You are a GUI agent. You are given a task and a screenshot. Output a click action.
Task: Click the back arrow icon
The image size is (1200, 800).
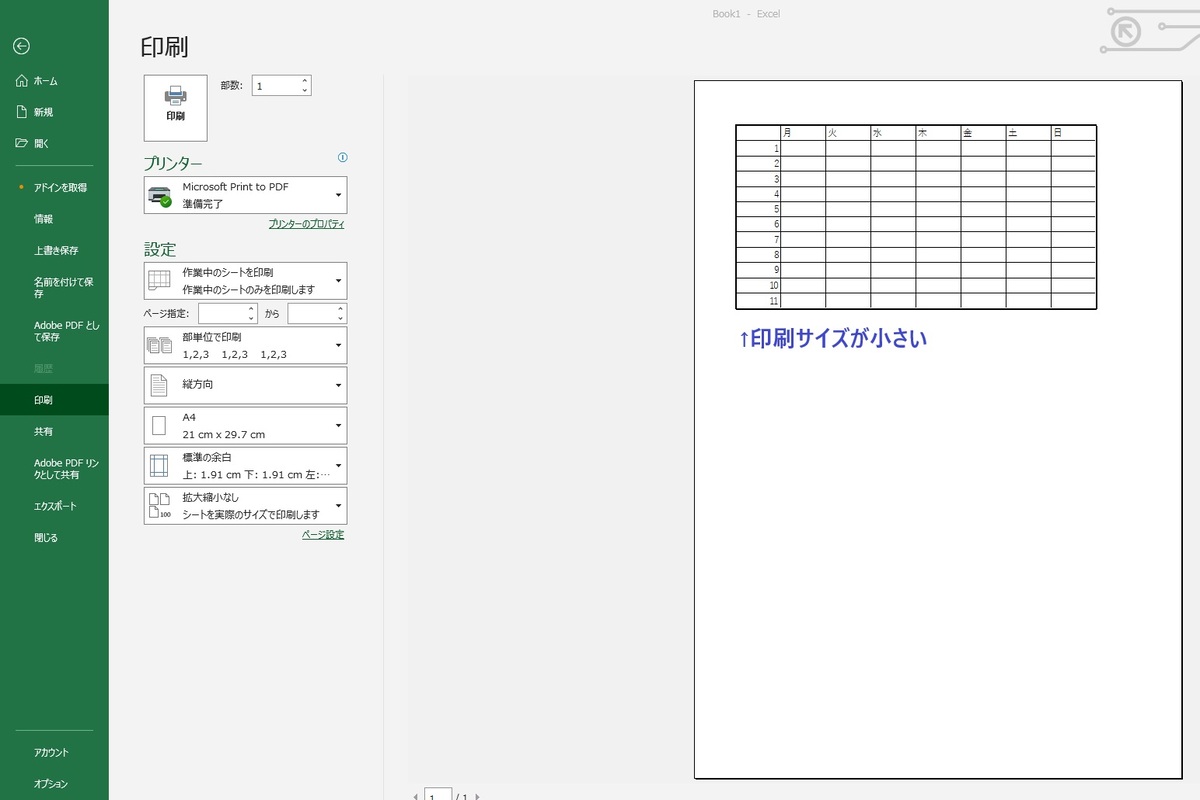tap(21, 46)
